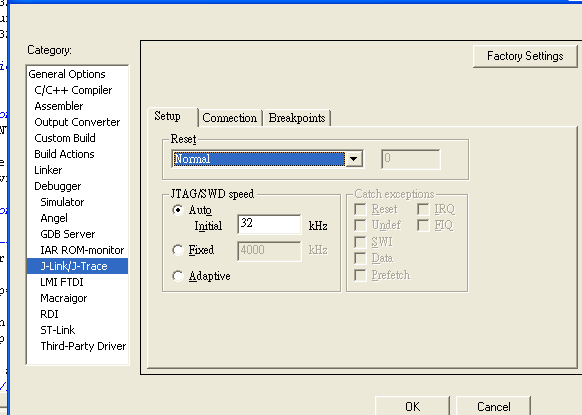Select C/C++ Compiler category

(x=73, y=90)
